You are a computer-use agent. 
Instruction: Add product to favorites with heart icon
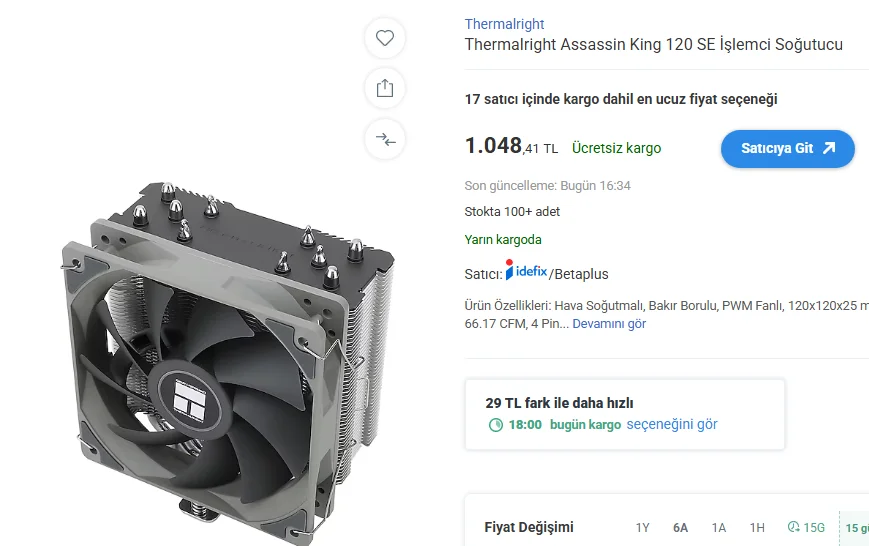(385, 38)
